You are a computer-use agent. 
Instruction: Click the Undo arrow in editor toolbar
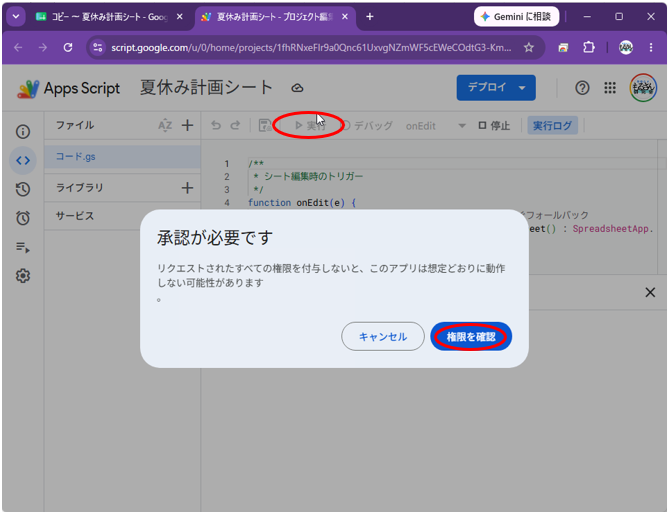216,125
